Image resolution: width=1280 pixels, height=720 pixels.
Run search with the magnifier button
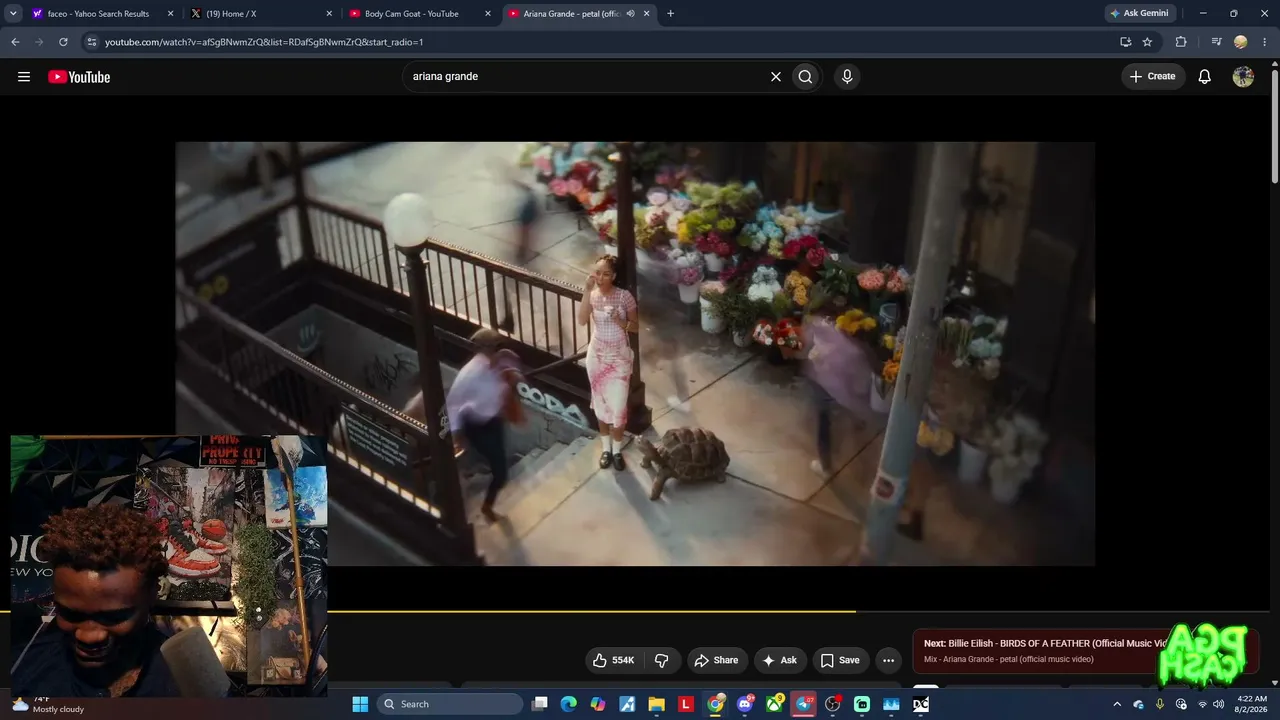(805, 77)
